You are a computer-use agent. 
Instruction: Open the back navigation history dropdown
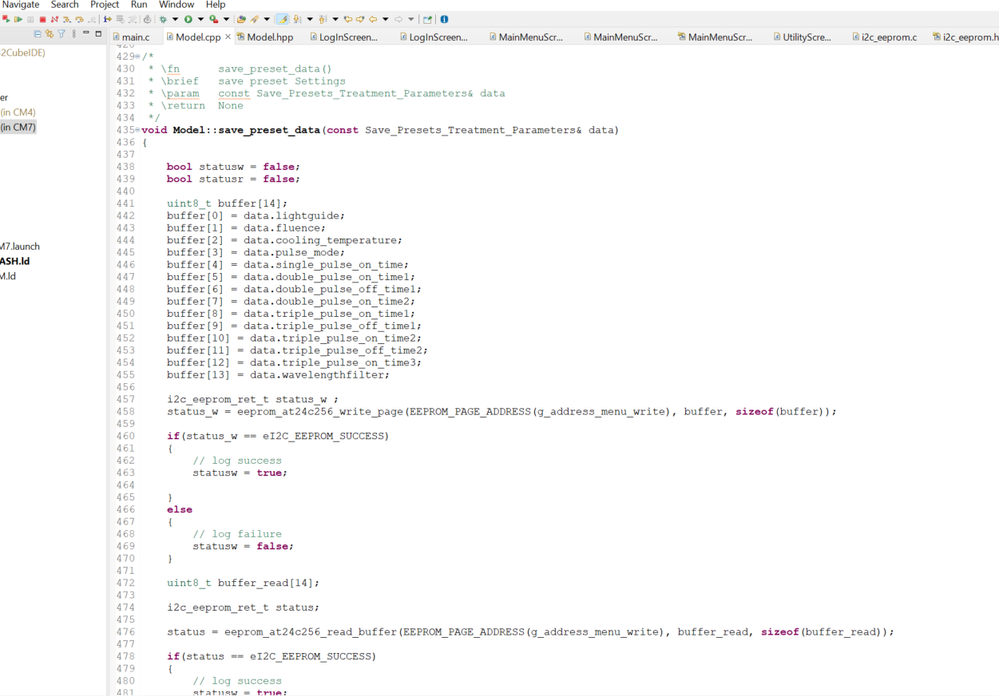coord(385,18)
